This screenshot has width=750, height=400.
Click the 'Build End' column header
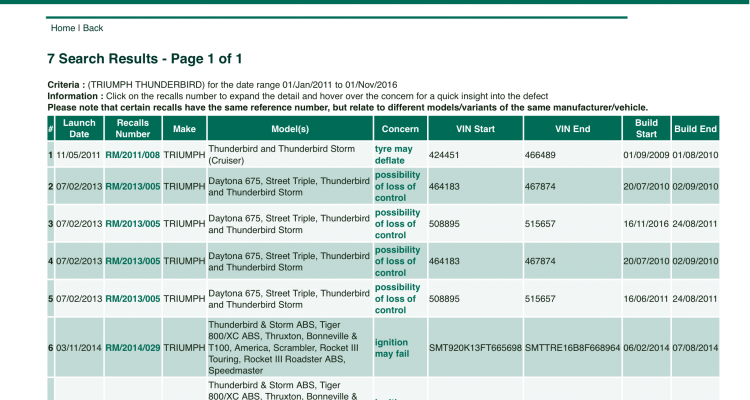(695, 128)
